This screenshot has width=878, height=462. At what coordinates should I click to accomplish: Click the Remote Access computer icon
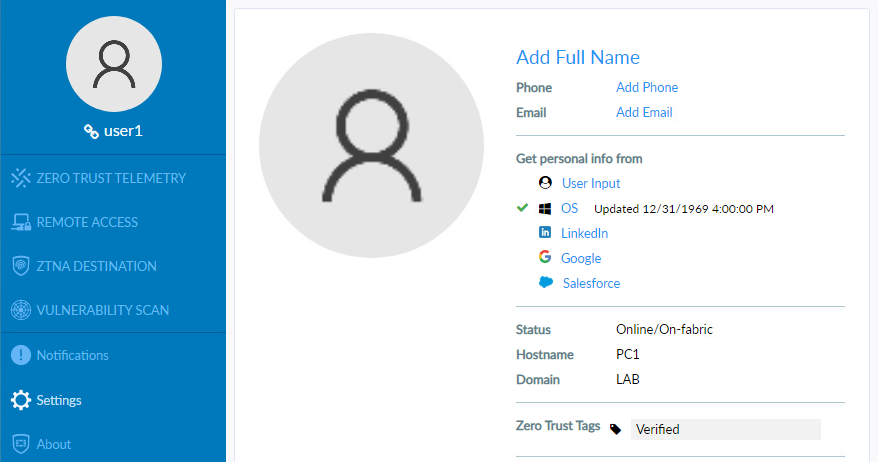point(21,222)
